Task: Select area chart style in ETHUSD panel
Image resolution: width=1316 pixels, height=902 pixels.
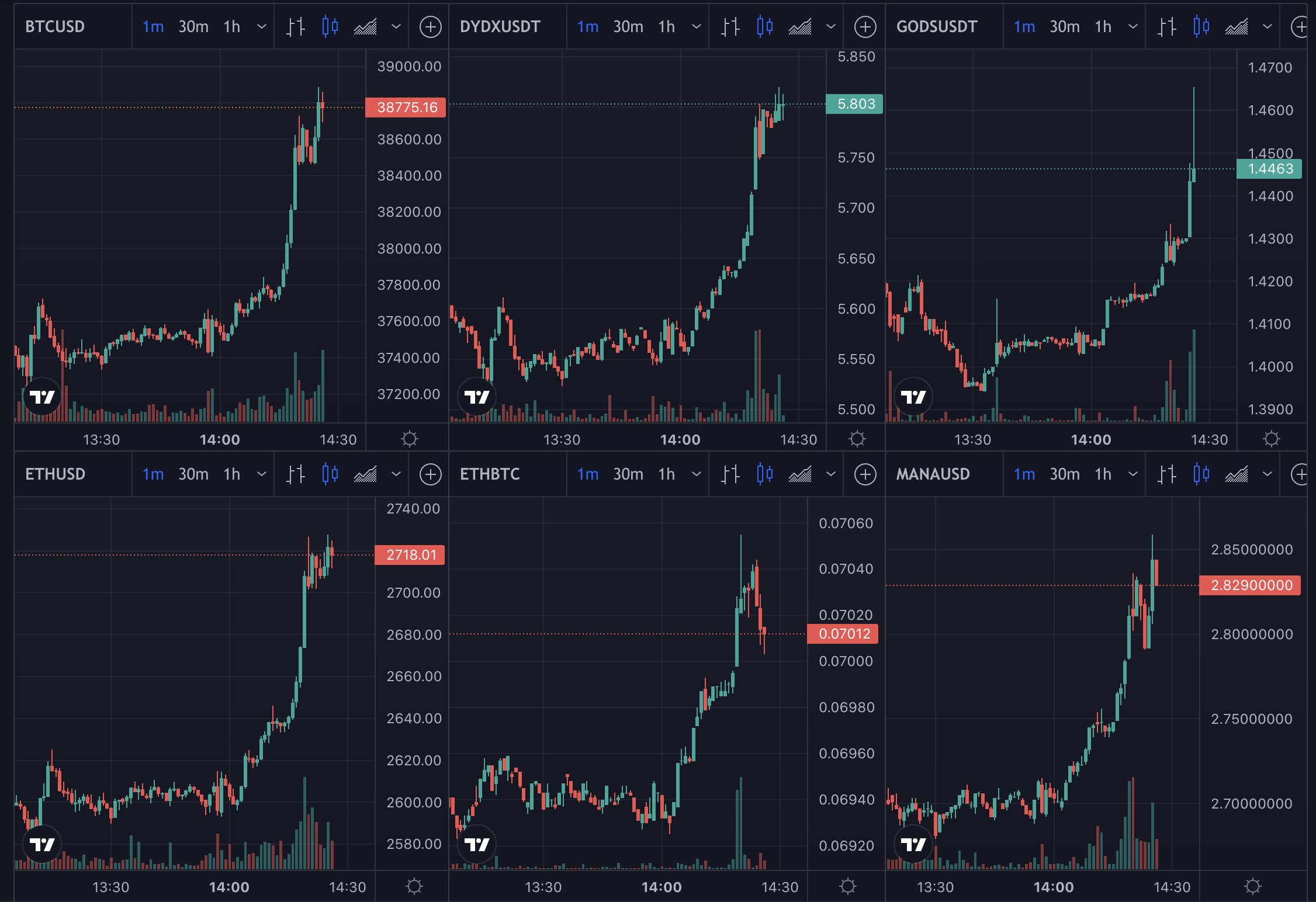Action: click(x=365, y=474)
